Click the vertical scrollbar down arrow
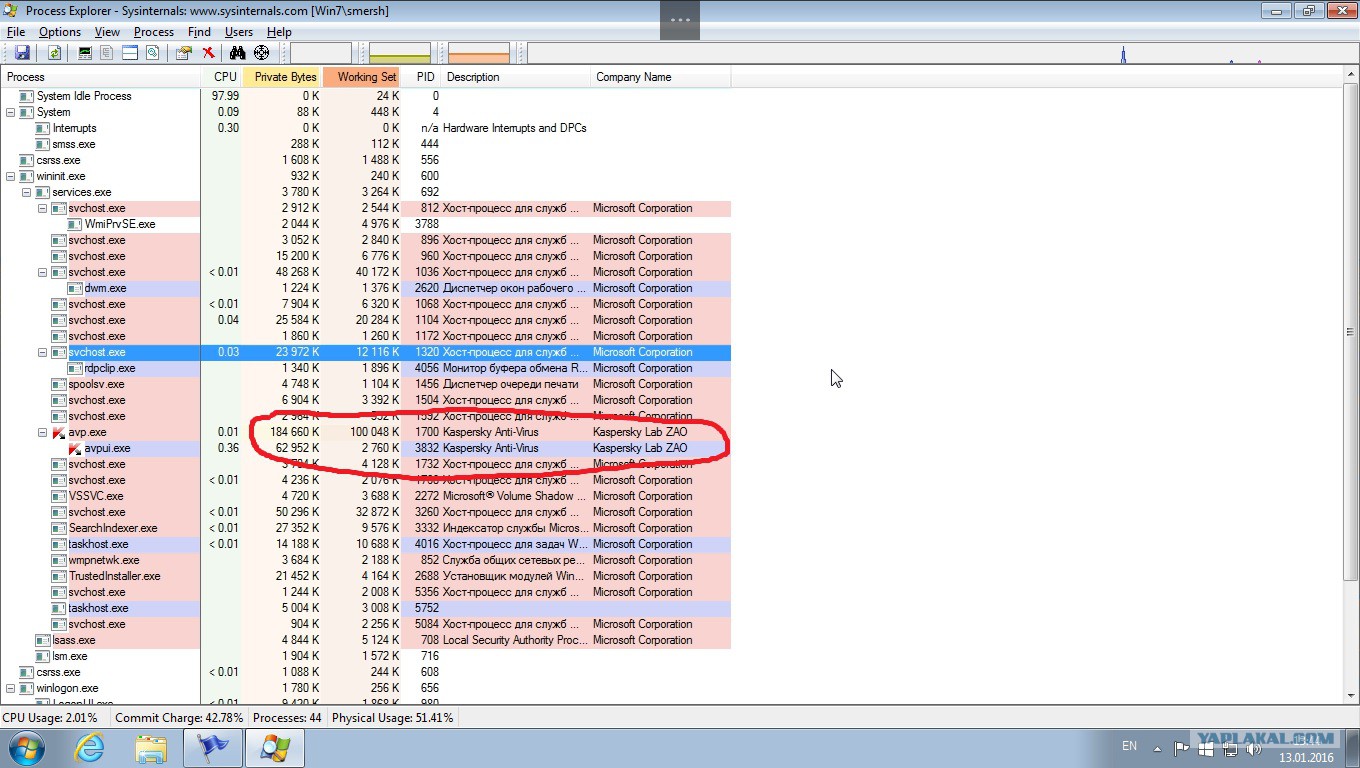 [x=1351, y=697]
